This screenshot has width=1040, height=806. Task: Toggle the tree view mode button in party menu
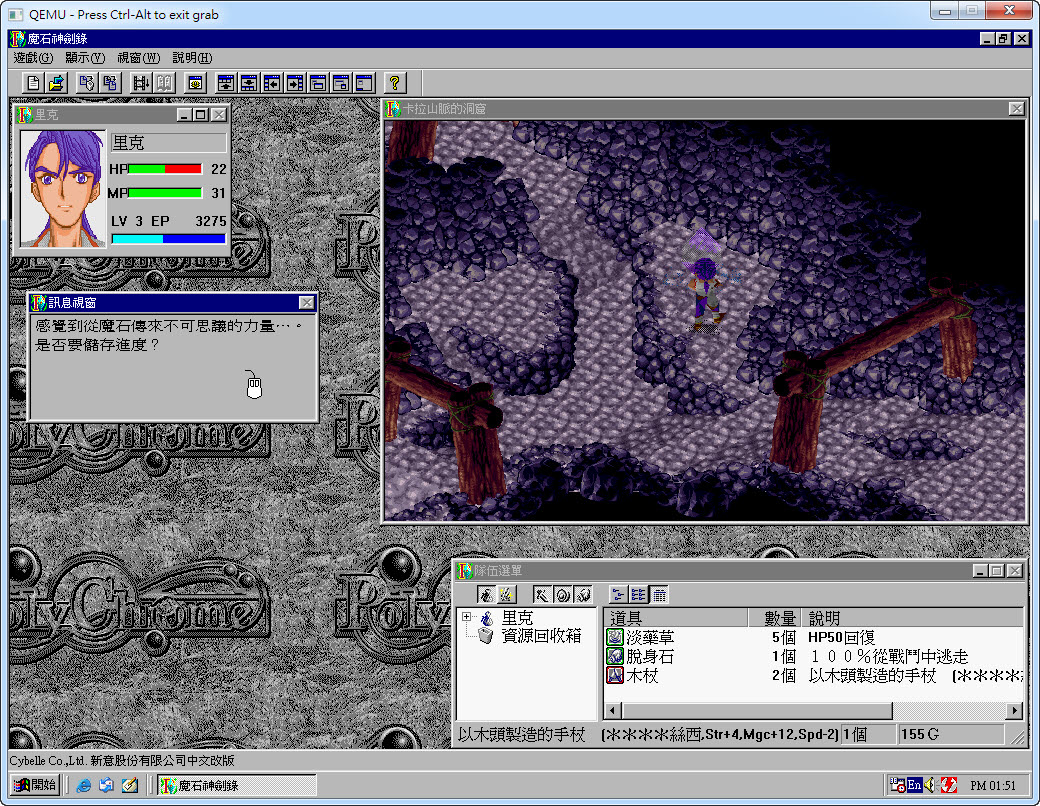tap(617, 595)
